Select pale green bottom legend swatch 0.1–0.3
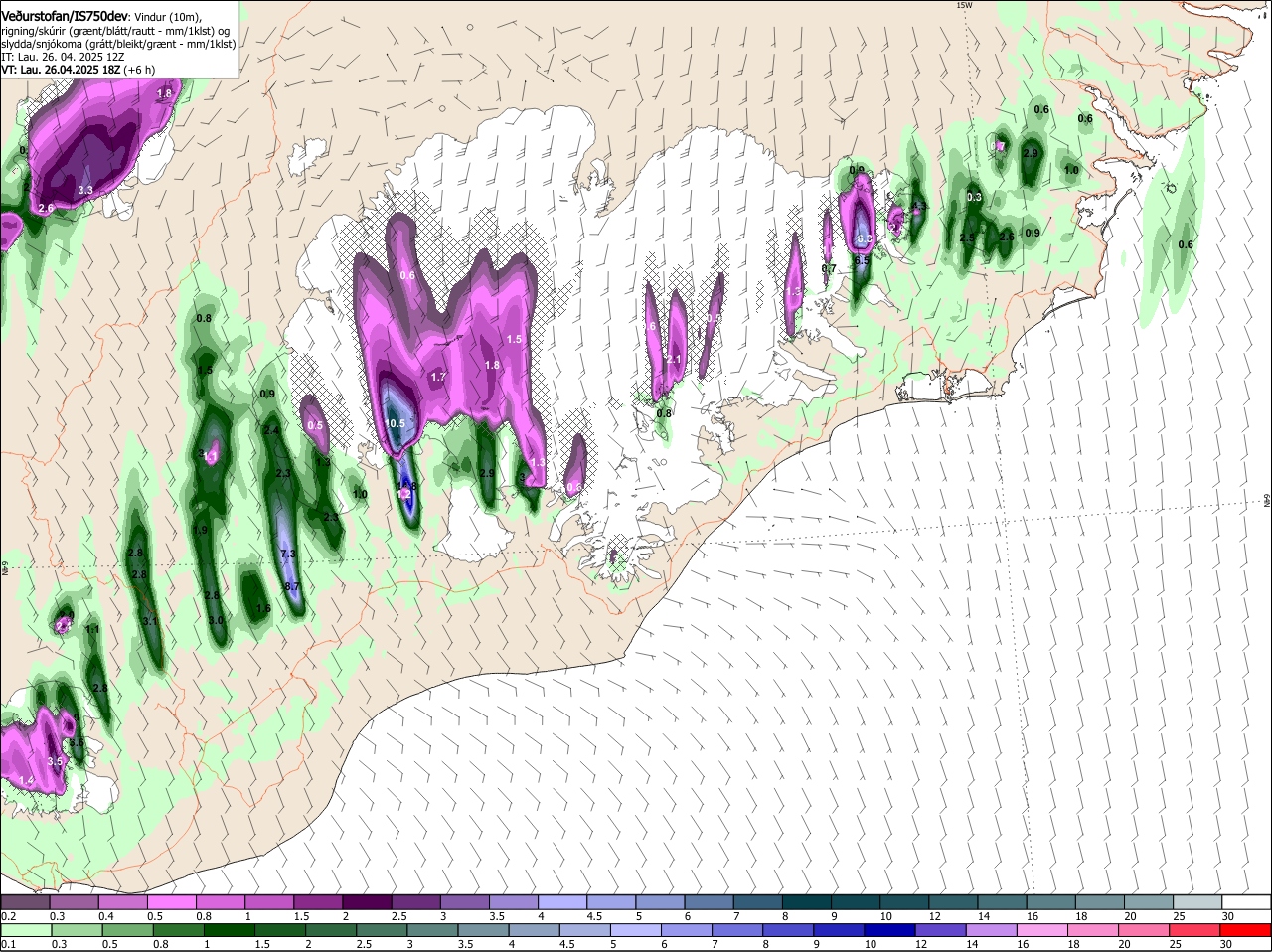1272x952 pixels. pos(26,931)
